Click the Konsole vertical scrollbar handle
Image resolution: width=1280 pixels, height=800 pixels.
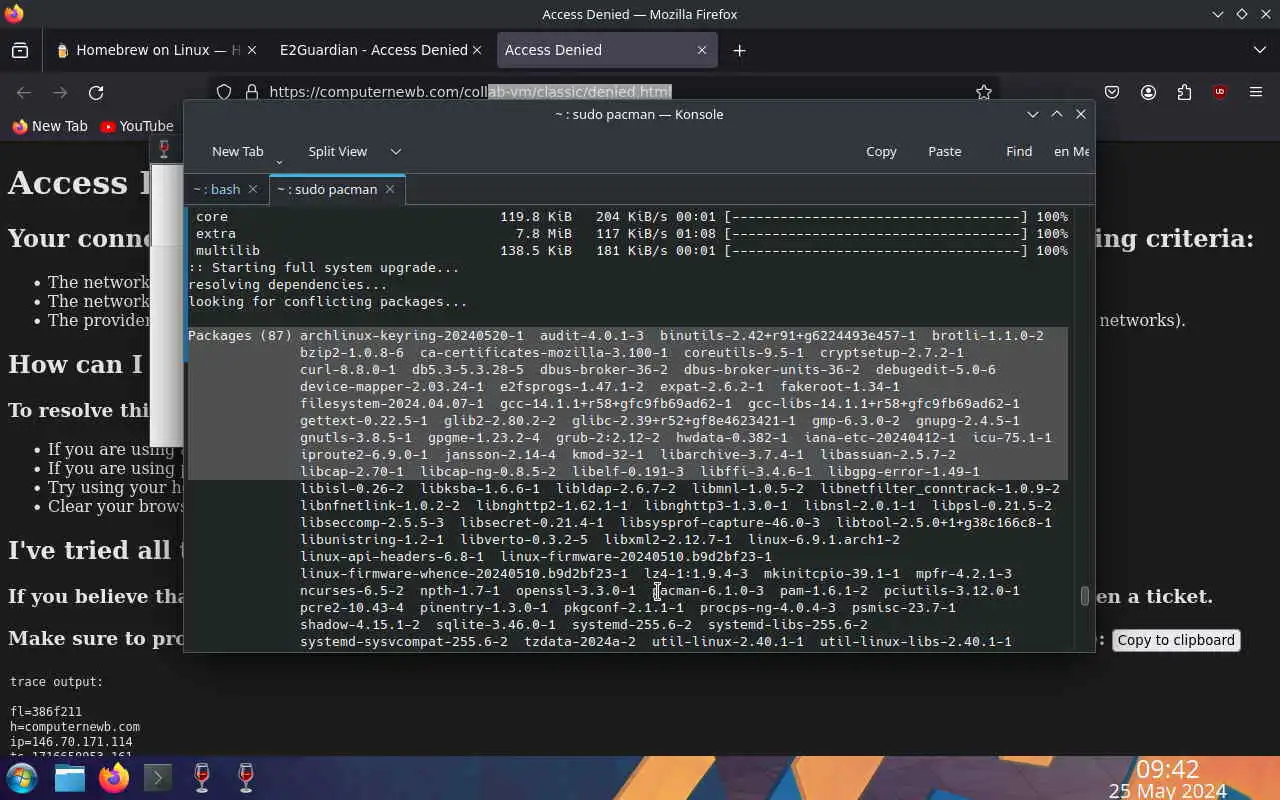coord(1085,596)
